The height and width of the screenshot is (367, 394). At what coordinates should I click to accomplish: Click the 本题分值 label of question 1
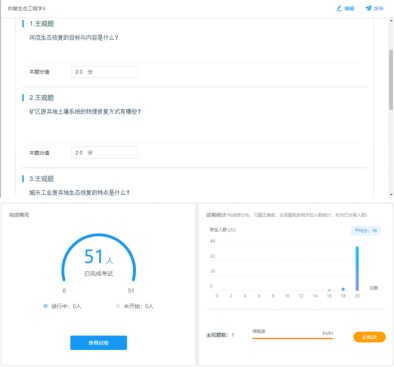(x=39, y=72)
